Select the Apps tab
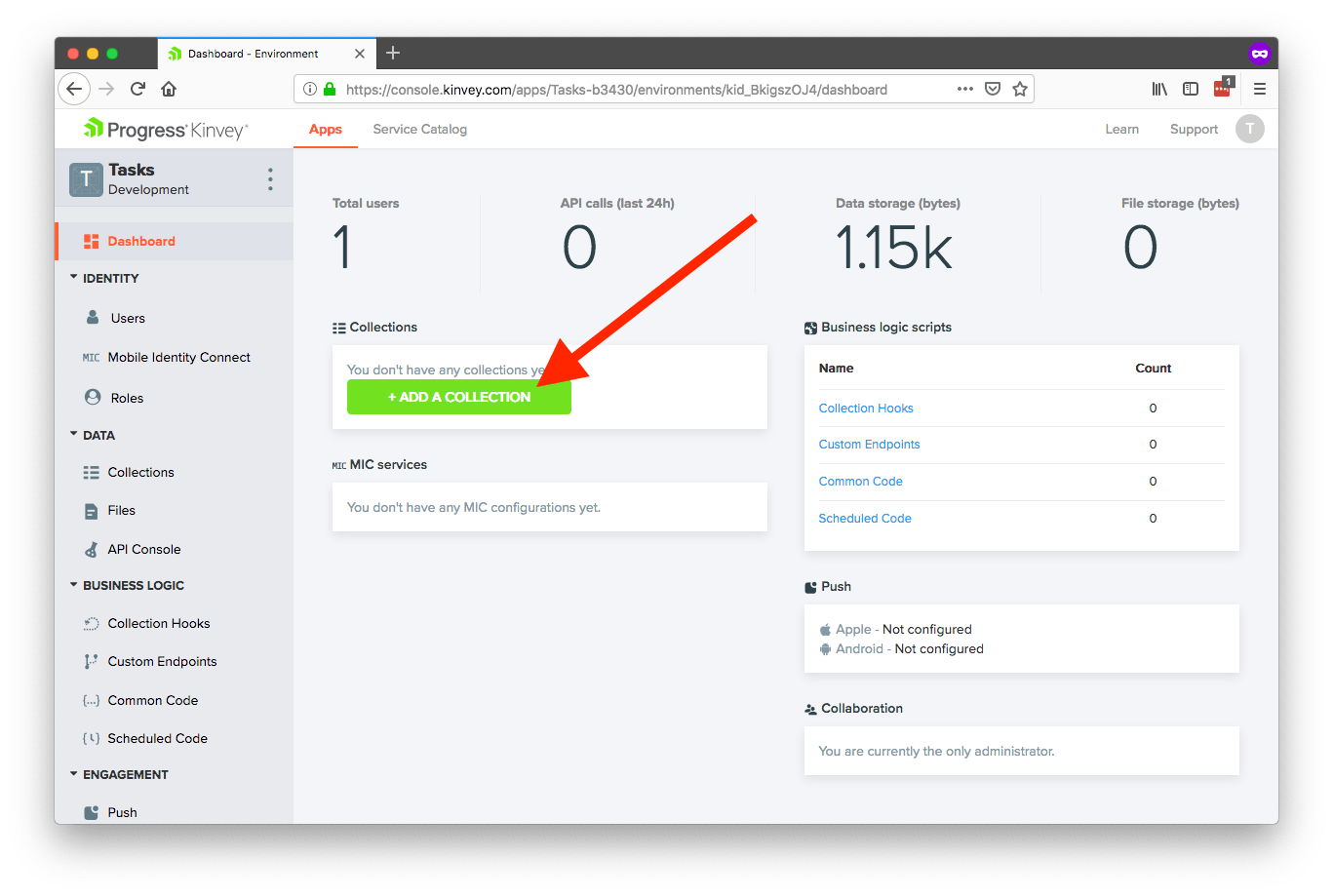The width and height of the screenshot is (1333, 896). point(325,130)
